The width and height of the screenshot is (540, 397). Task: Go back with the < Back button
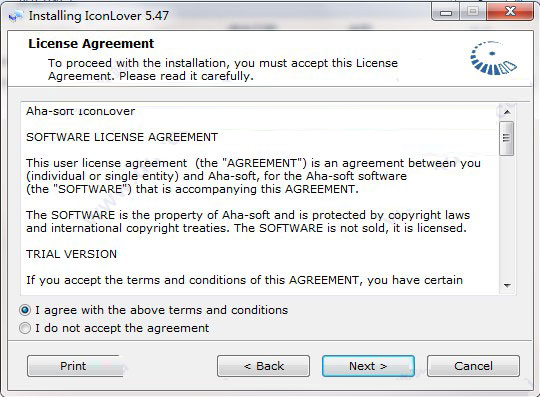pyautogui.click(x=263, y=366)
